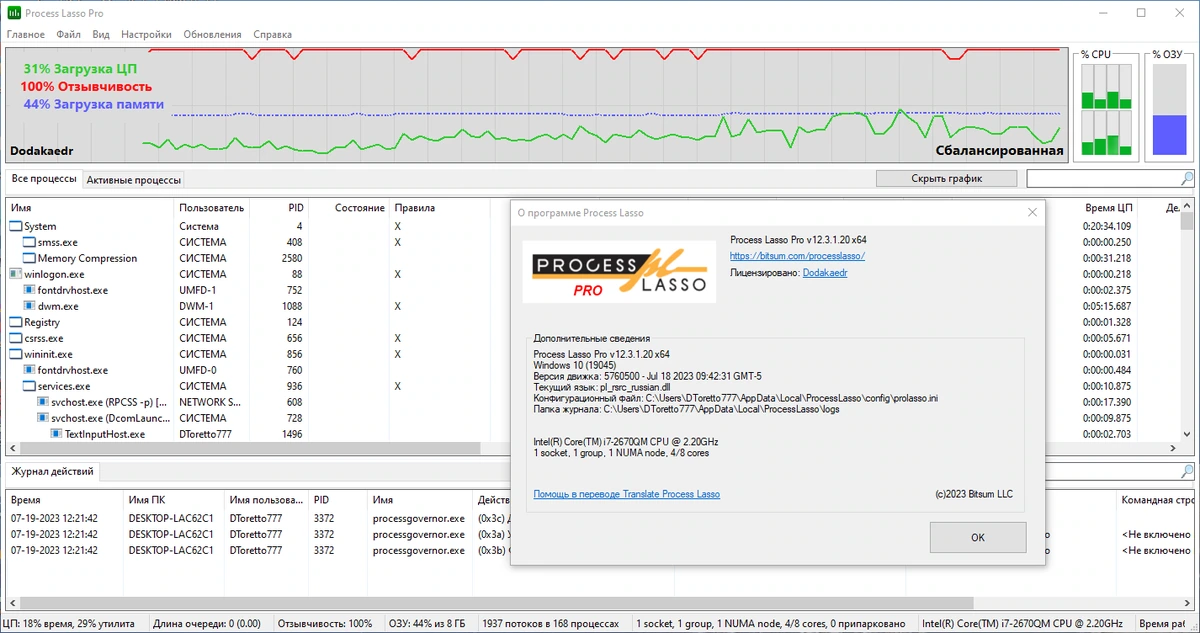Click the svchost.exe (RPCSS -p) process icon
Image resolution: width=1200 pixels, height=633 pixels.
[x=43, y=403]
